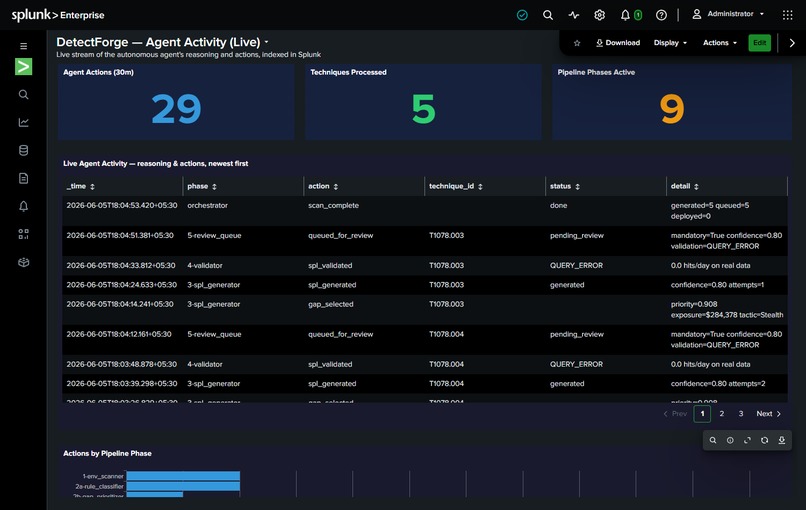
Task: Open the Display dropdown
Action: [x=670, y=43]
